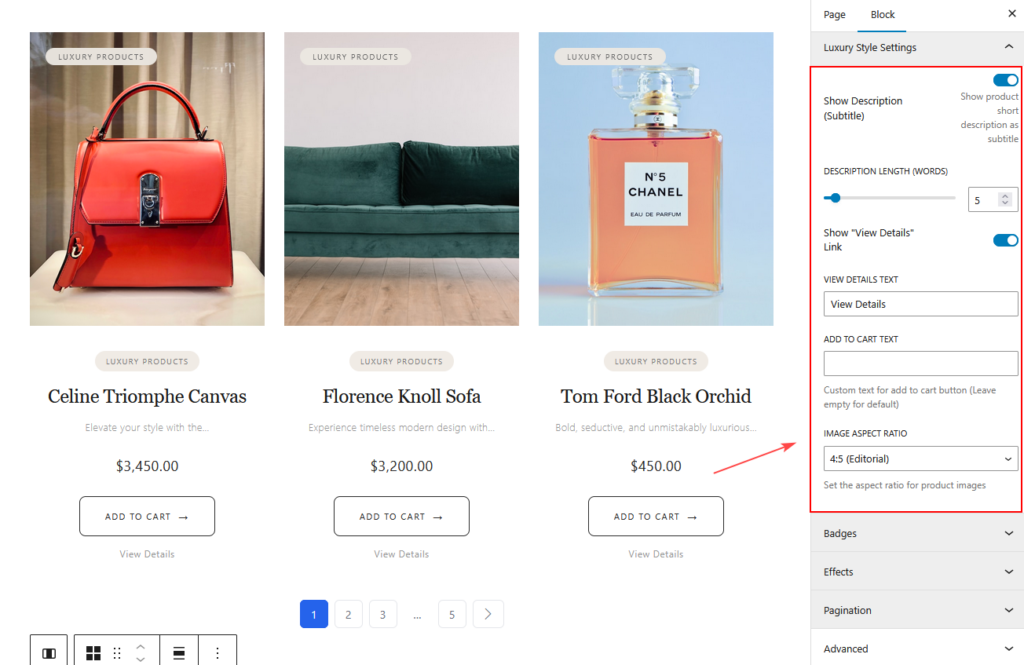Open the Image Aspect Ratio dropdown

(x=920, y=459)
